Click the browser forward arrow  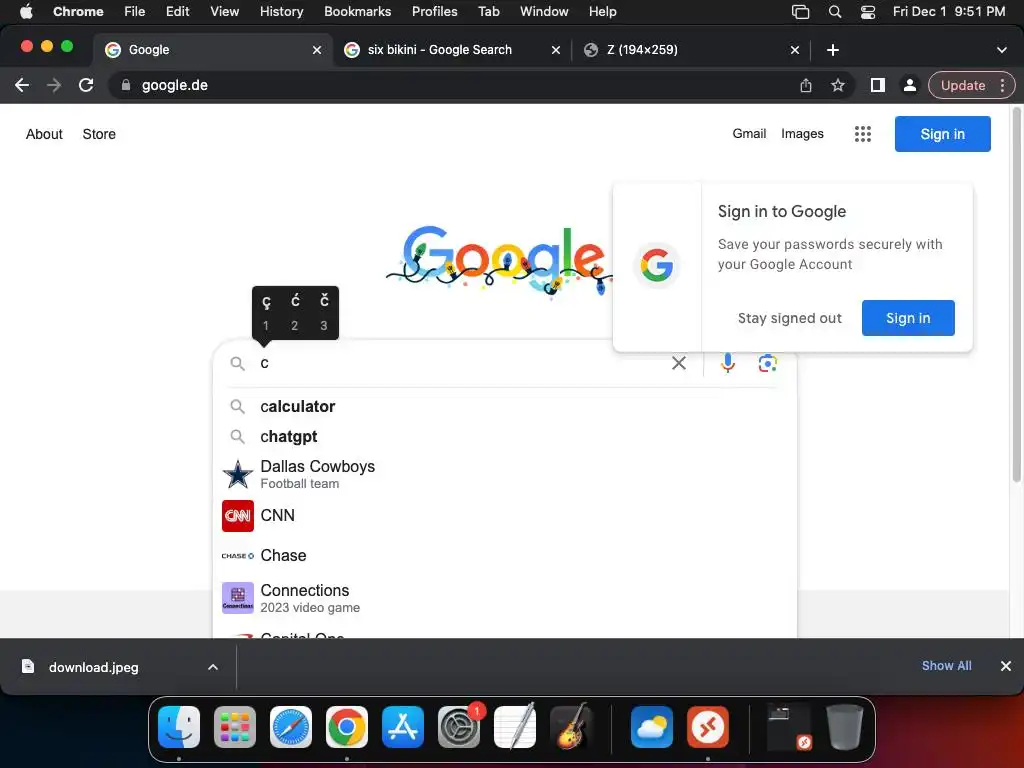[54, 85]
